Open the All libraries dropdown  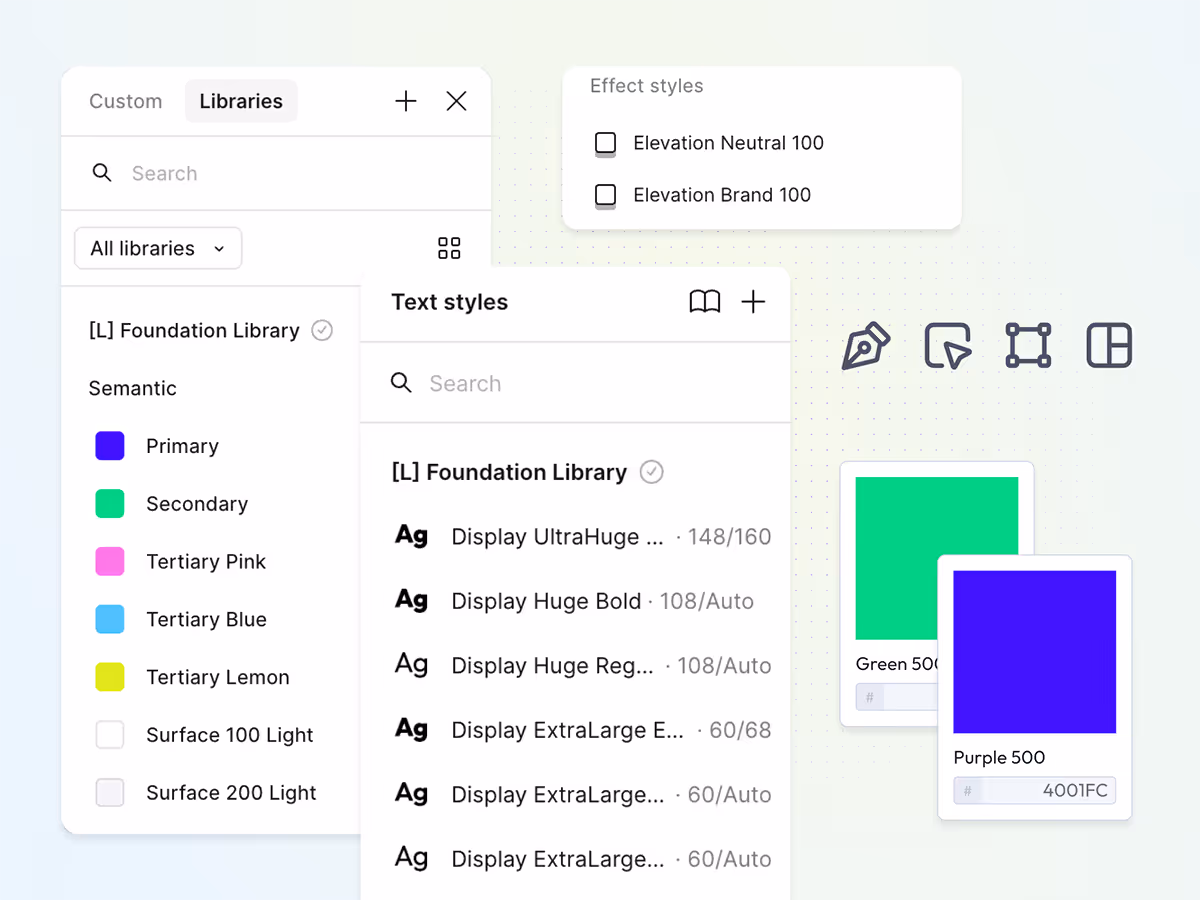[x=158, y=248]
